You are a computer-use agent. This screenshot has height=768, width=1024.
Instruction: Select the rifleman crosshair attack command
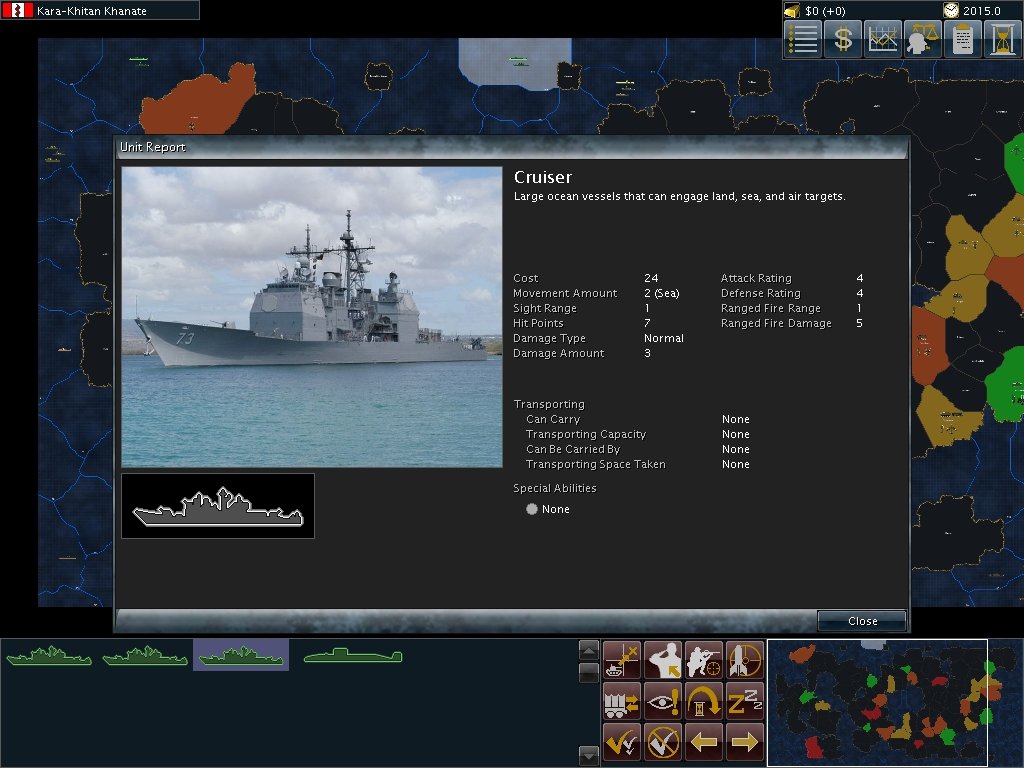[704, 660]
